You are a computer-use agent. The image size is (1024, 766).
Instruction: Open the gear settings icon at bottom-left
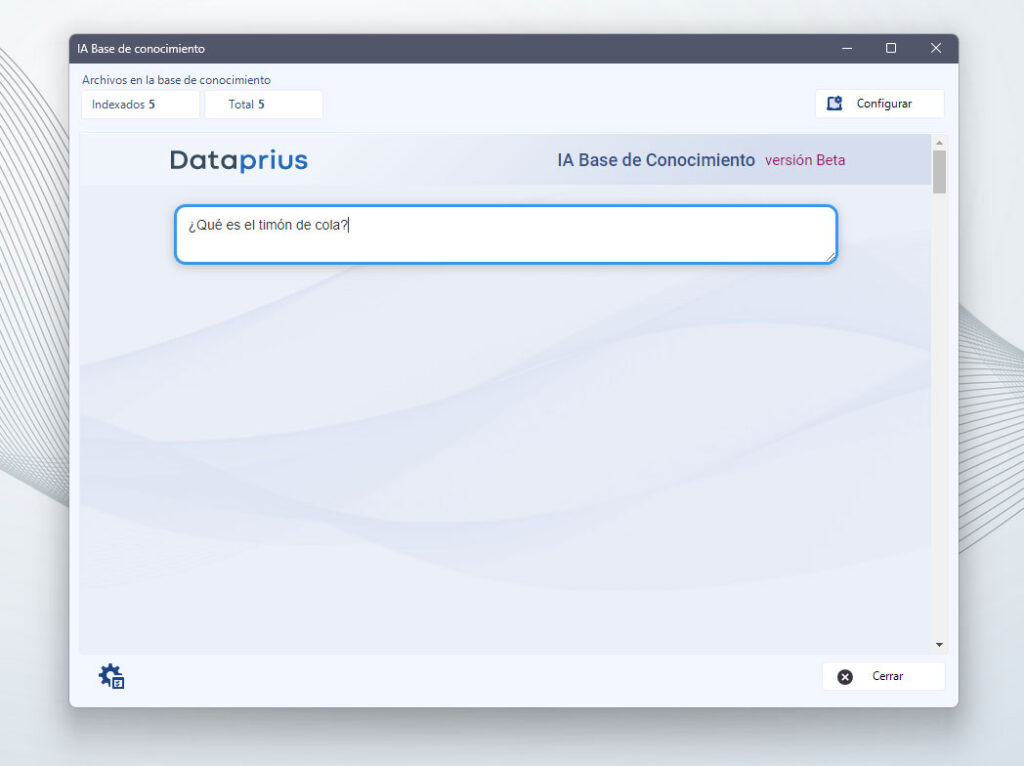coord(111,677)
